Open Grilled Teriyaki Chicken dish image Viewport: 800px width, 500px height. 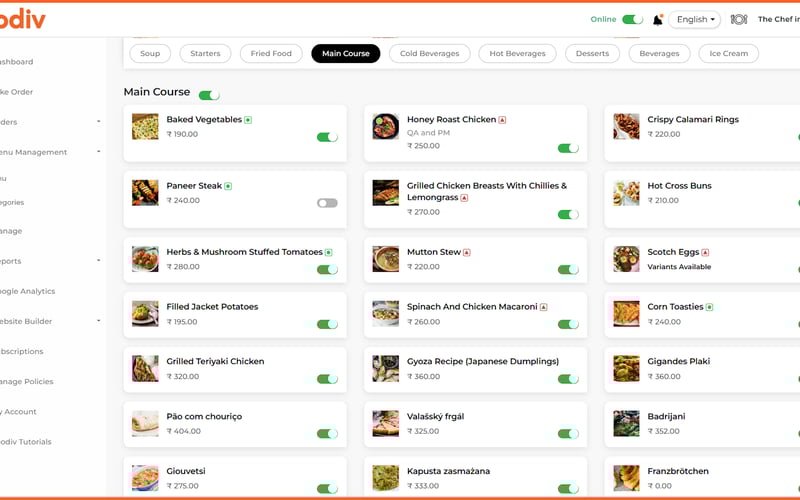click(x=145, y=368)
